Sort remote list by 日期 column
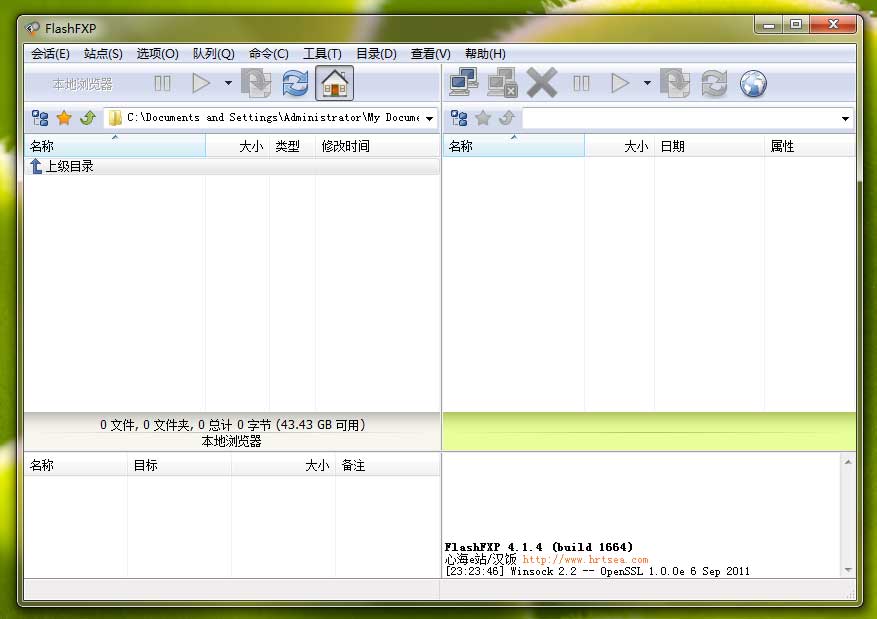The image size is (877, 619). [x=709, y=146]
